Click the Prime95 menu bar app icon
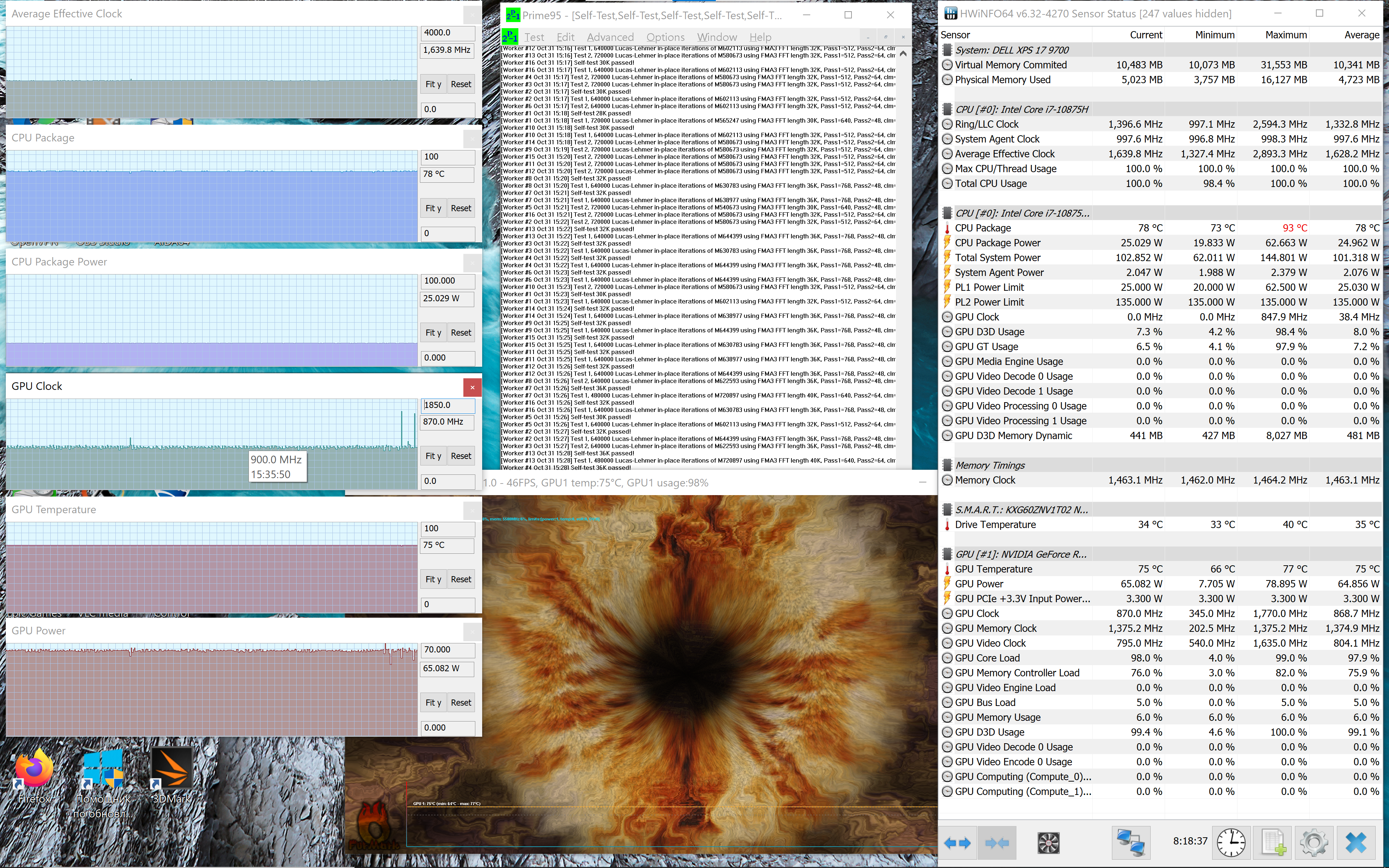Image resolution: width=1389 pixels, height=868 pixels. pyautogui.click(x=510, y=37)
